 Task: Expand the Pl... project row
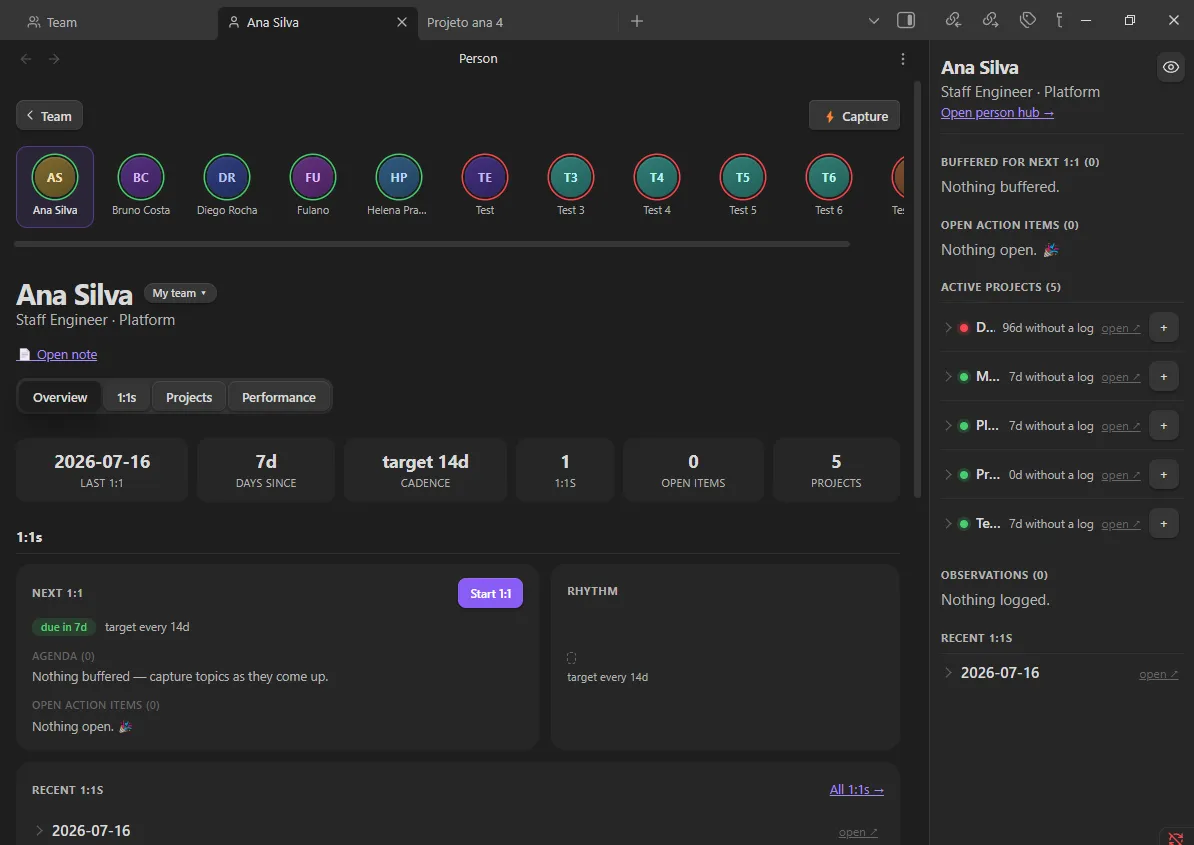coord(948,426)
